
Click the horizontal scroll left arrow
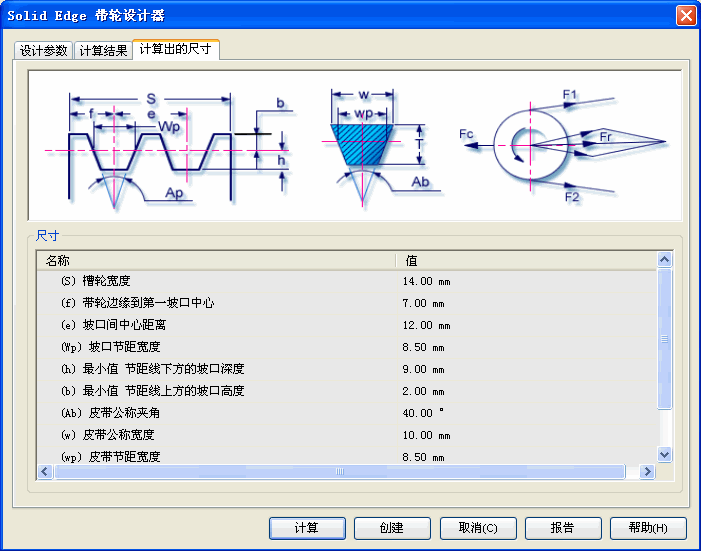tap(45, 471)
